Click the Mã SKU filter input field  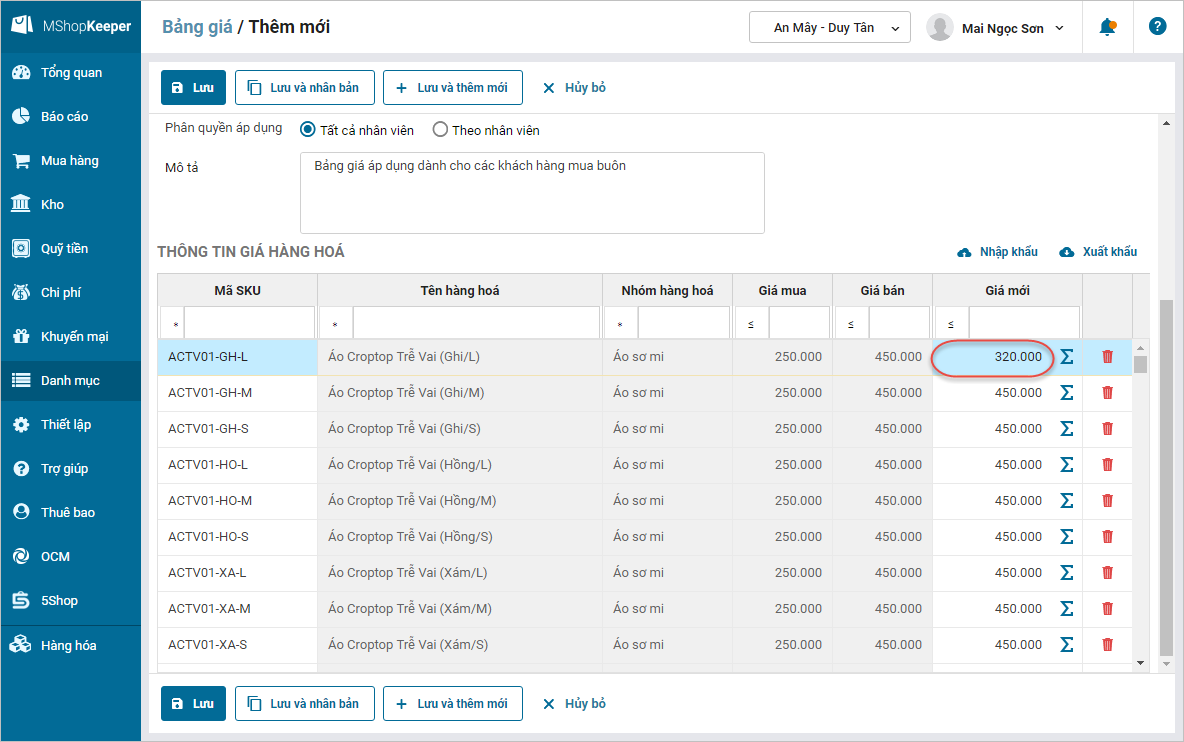pyautogui.click(x=249, y=323)
